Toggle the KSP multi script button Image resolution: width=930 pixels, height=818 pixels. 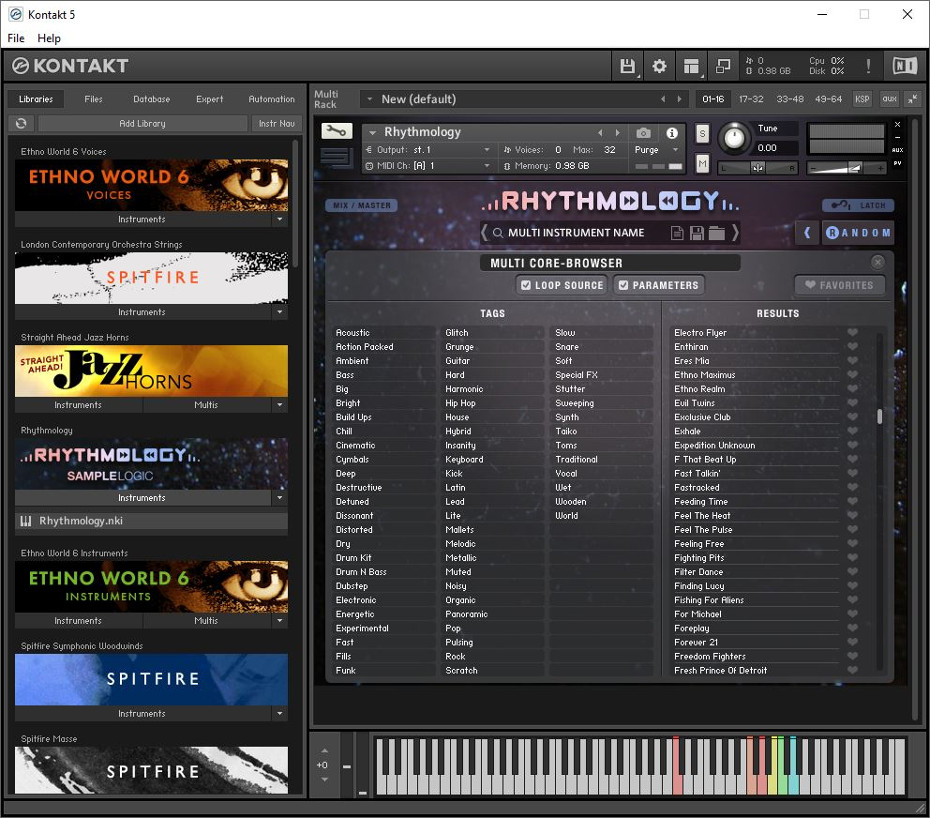coord(862,99)
